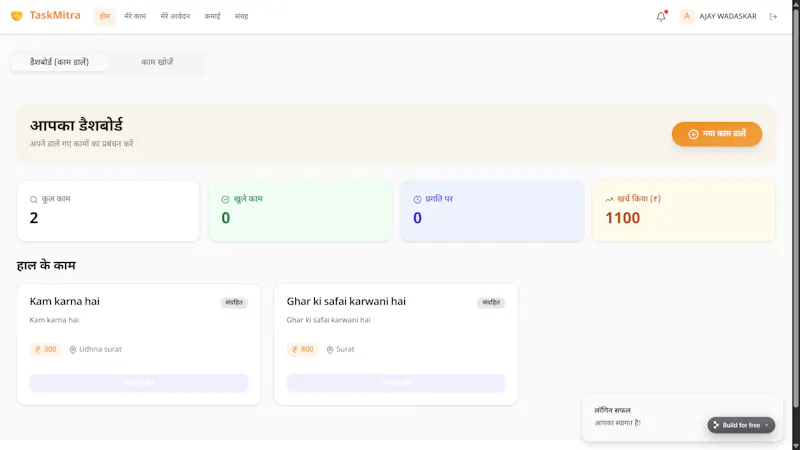Click the user avatar letter A
800x450 pixels.
click(687, 16)
